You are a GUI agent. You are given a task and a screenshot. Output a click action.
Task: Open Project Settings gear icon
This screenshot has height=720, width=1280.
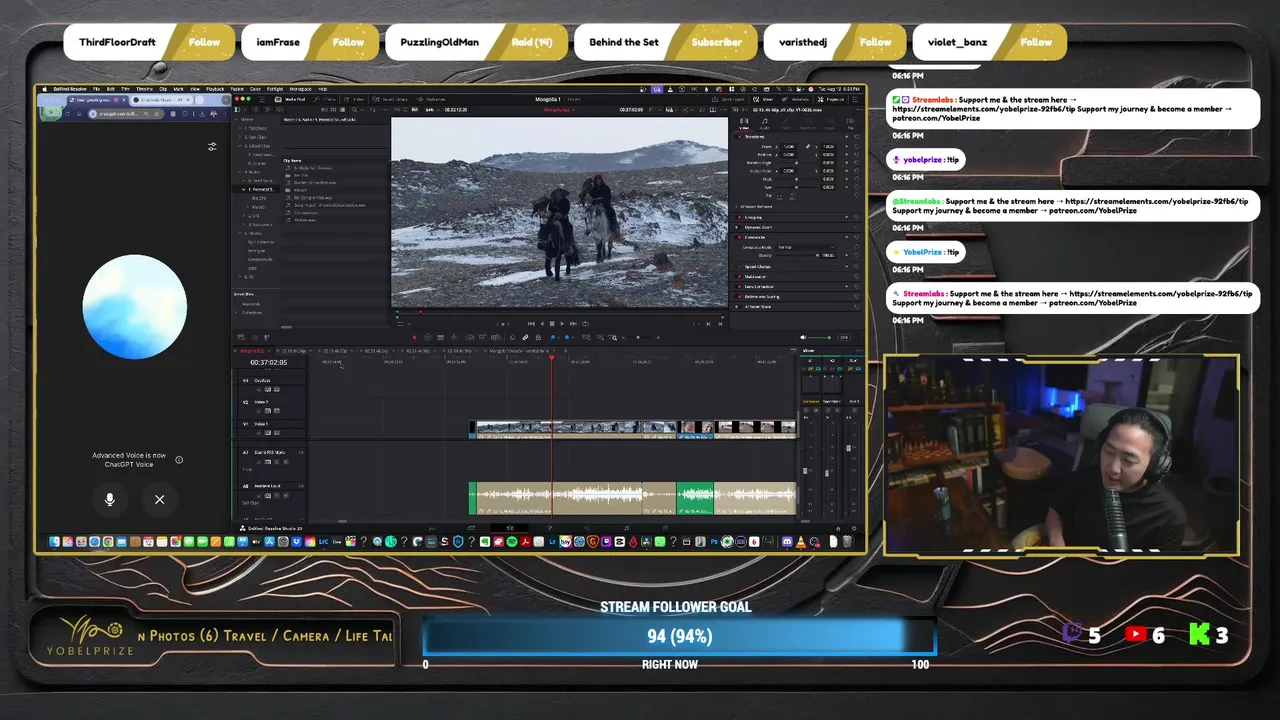point(854,529)
